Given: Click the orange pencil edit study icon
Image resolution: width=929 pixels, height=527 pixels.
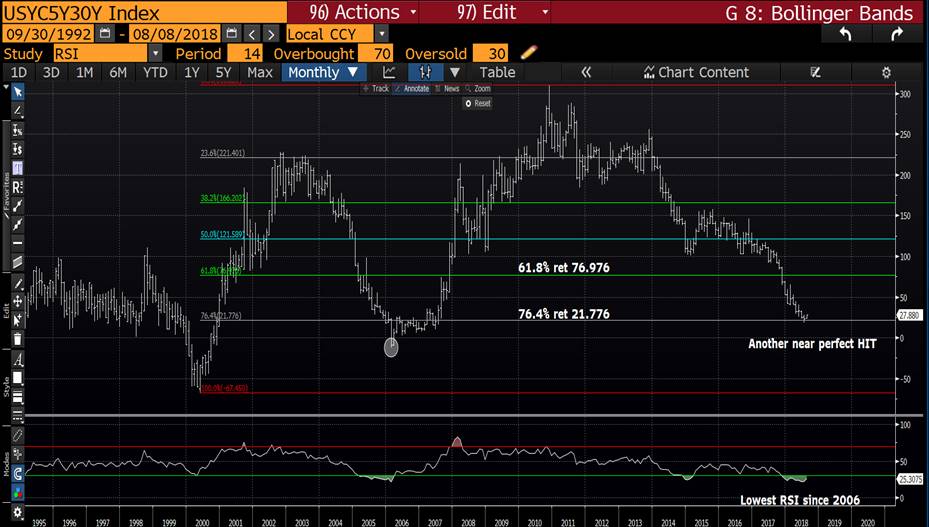Looking at the screenshot, I should click(528, 53).
